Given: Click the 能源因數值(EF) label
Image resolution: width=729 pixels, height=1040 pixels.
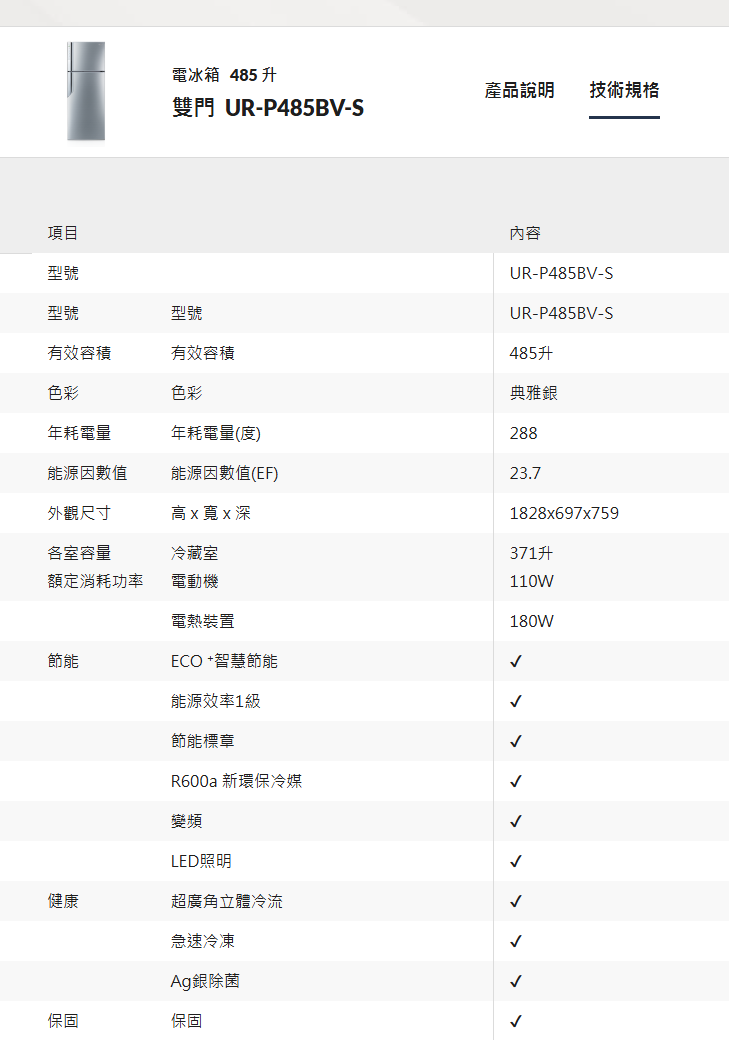Looking at the screenshot, I should [224, 473].
